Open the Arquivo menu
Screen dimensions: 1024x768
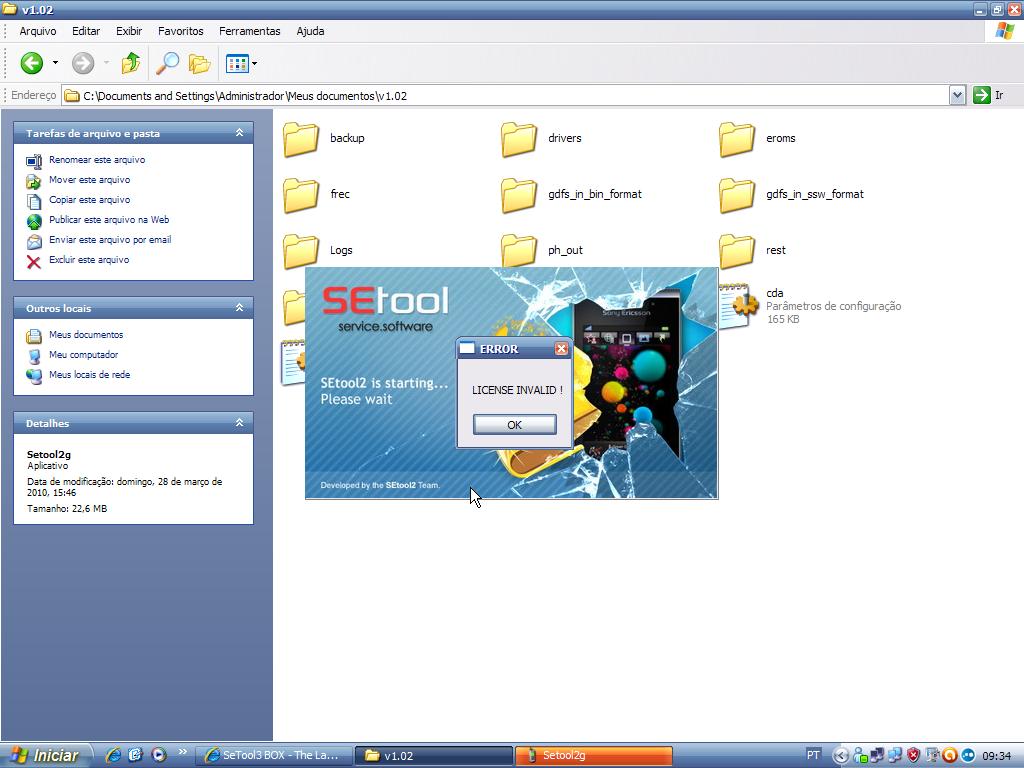[x=38, y=31]
